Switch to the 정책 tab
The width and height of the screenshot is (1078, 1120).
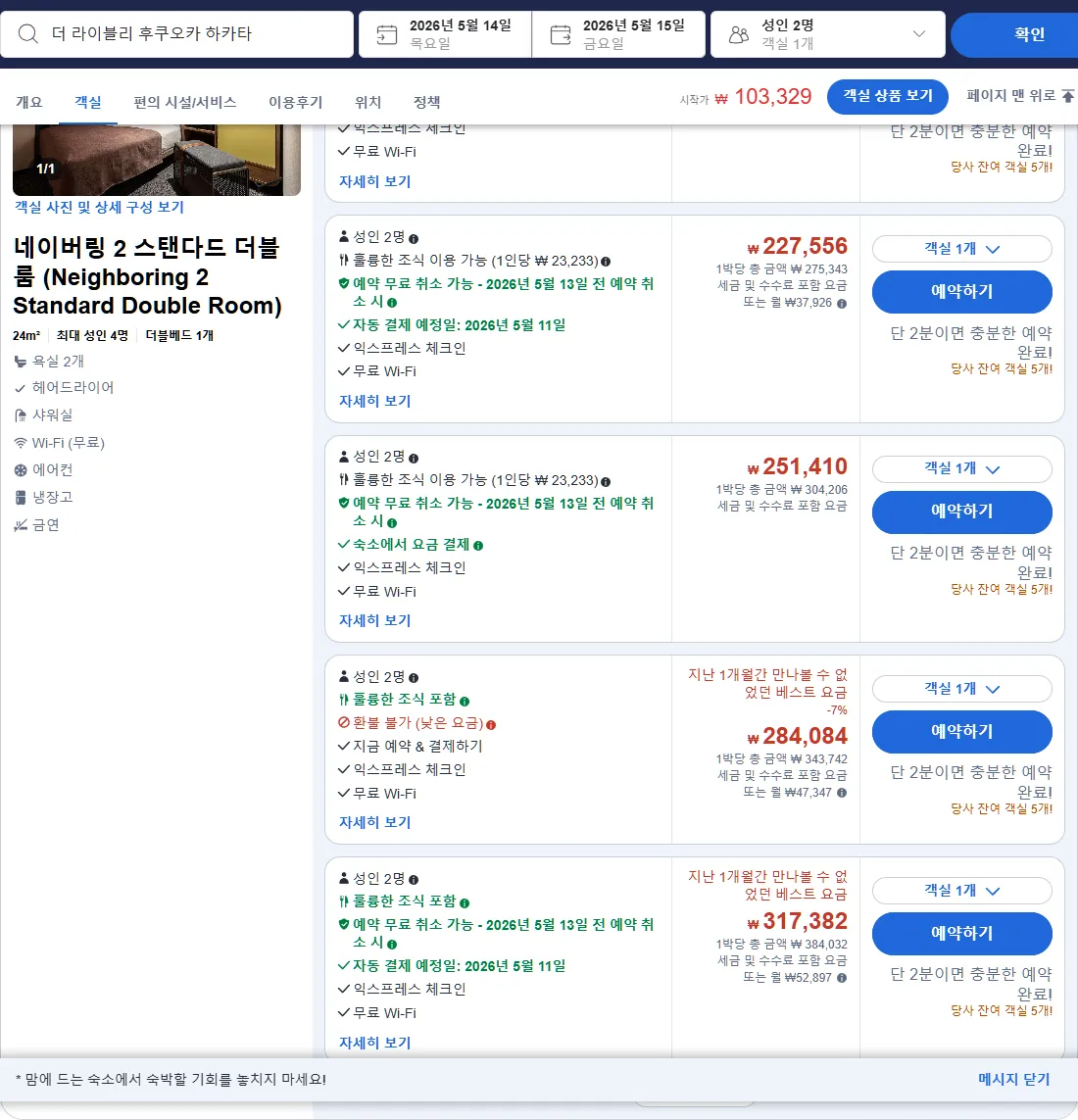pos(426,102)
